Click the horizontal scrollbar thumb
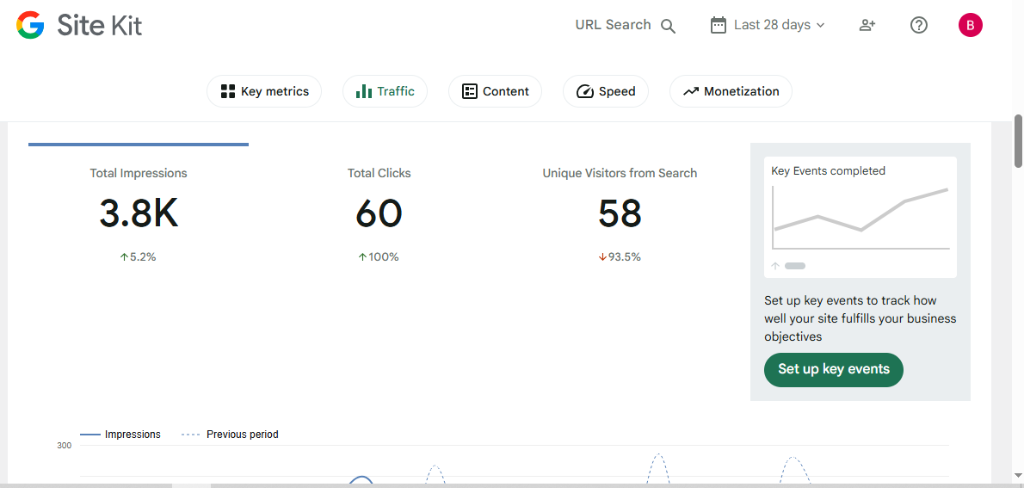Image resolution: width=1024 pixels, height=488 pixels. 191,485
